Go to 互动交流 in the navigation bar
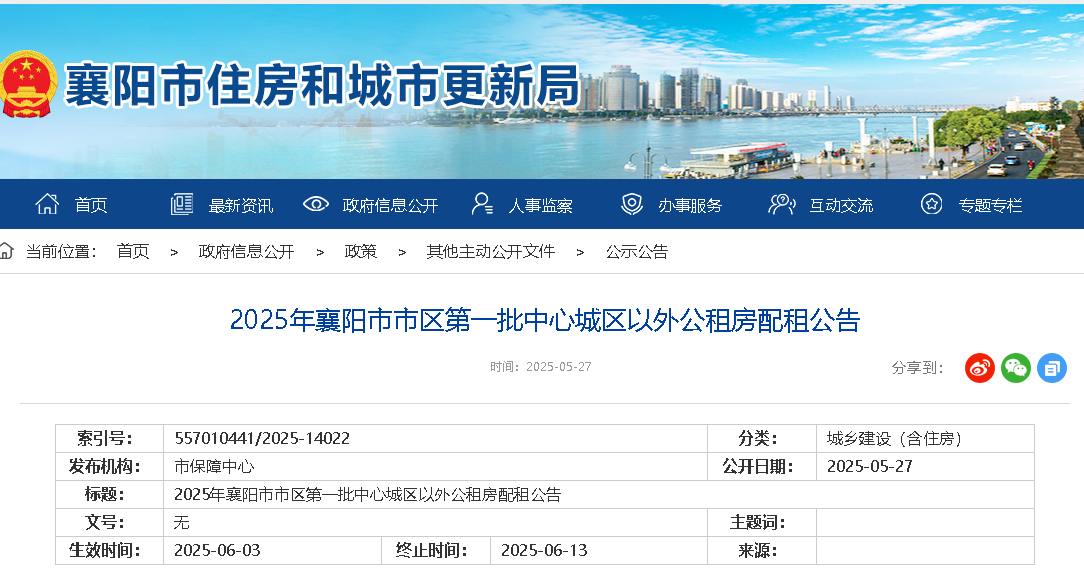The width and height of the screenshot is (1084, 582). pyautogui.click(x=841, y=206)
